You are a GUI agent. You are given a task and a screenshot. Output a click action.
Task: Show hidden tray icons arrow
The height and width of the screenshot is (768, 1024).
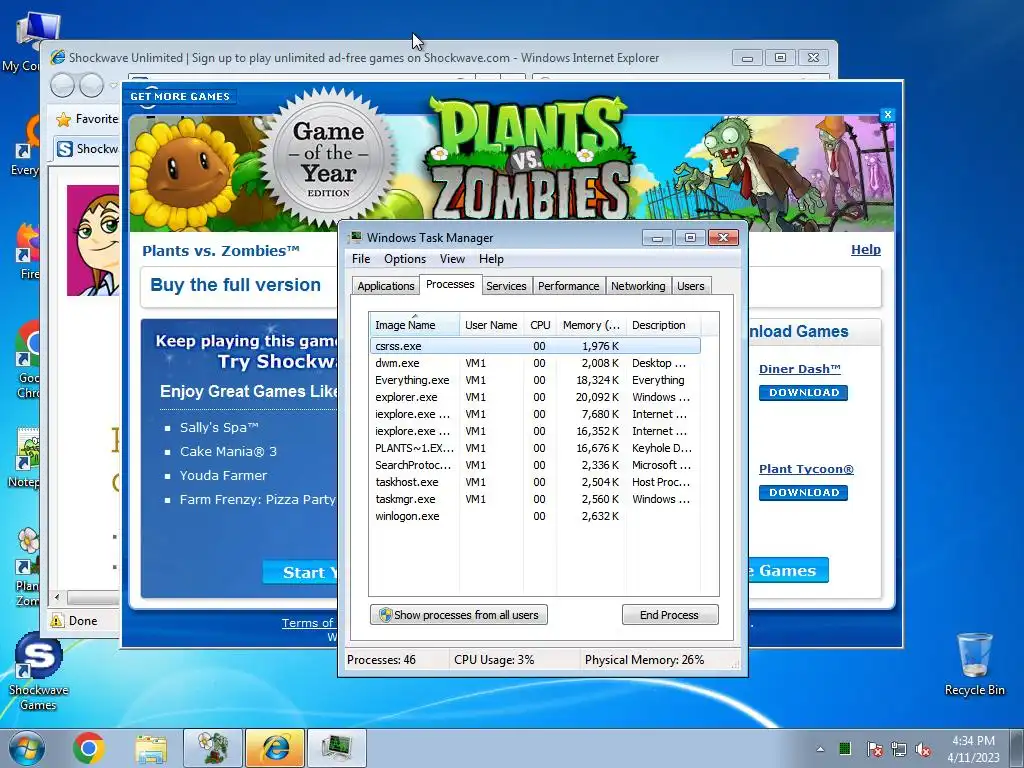pyautogui.click(x=820, y=749)
